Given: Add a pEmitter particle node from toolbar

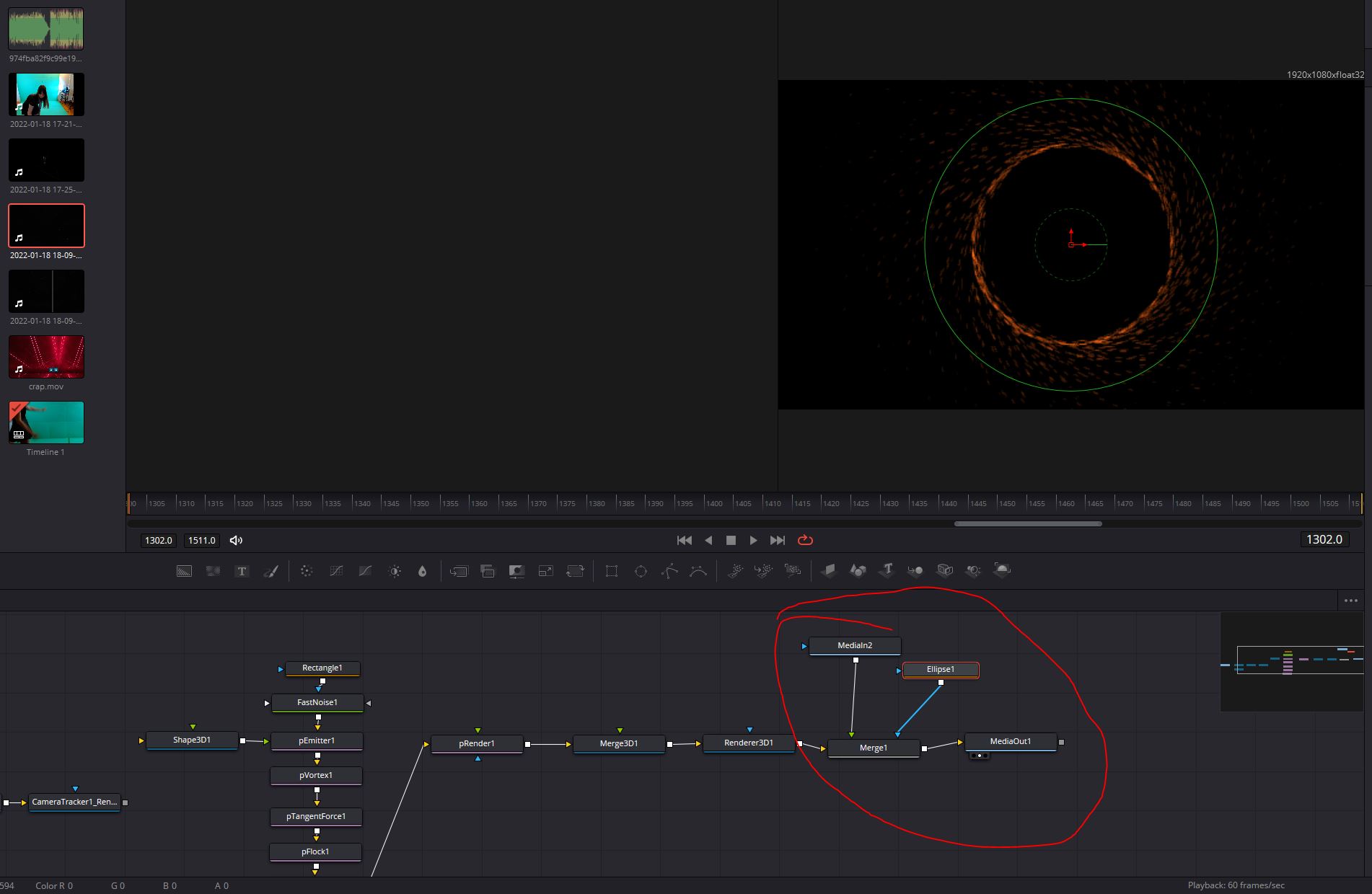Looking at the screenshot, I should tap(735, 571).
